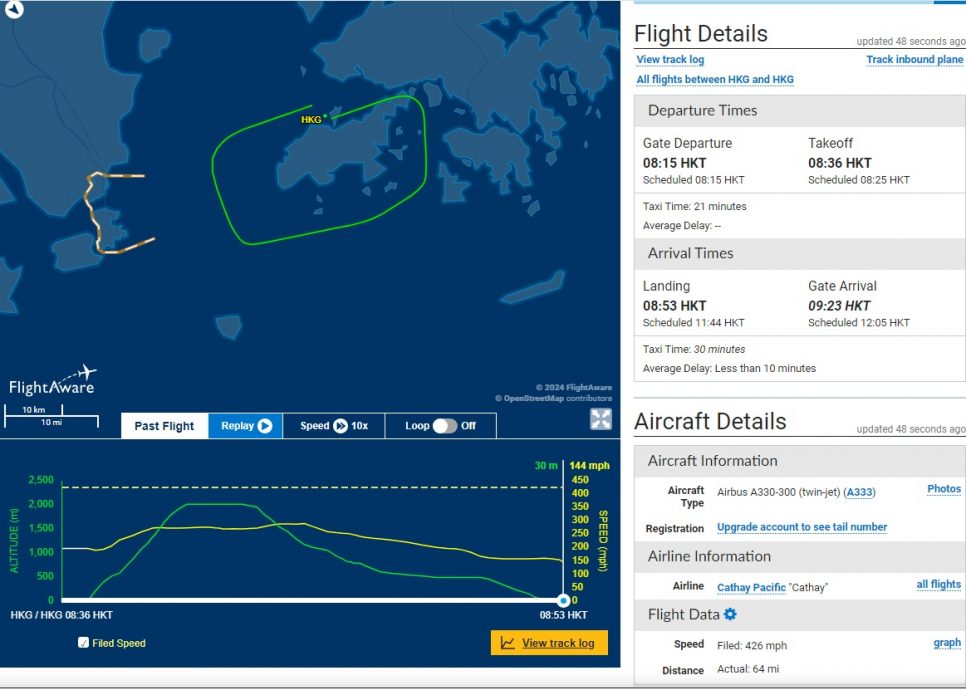Click the HKG airport marker on map
Viewport: 966px width, 690px height.
pos(325,116)
